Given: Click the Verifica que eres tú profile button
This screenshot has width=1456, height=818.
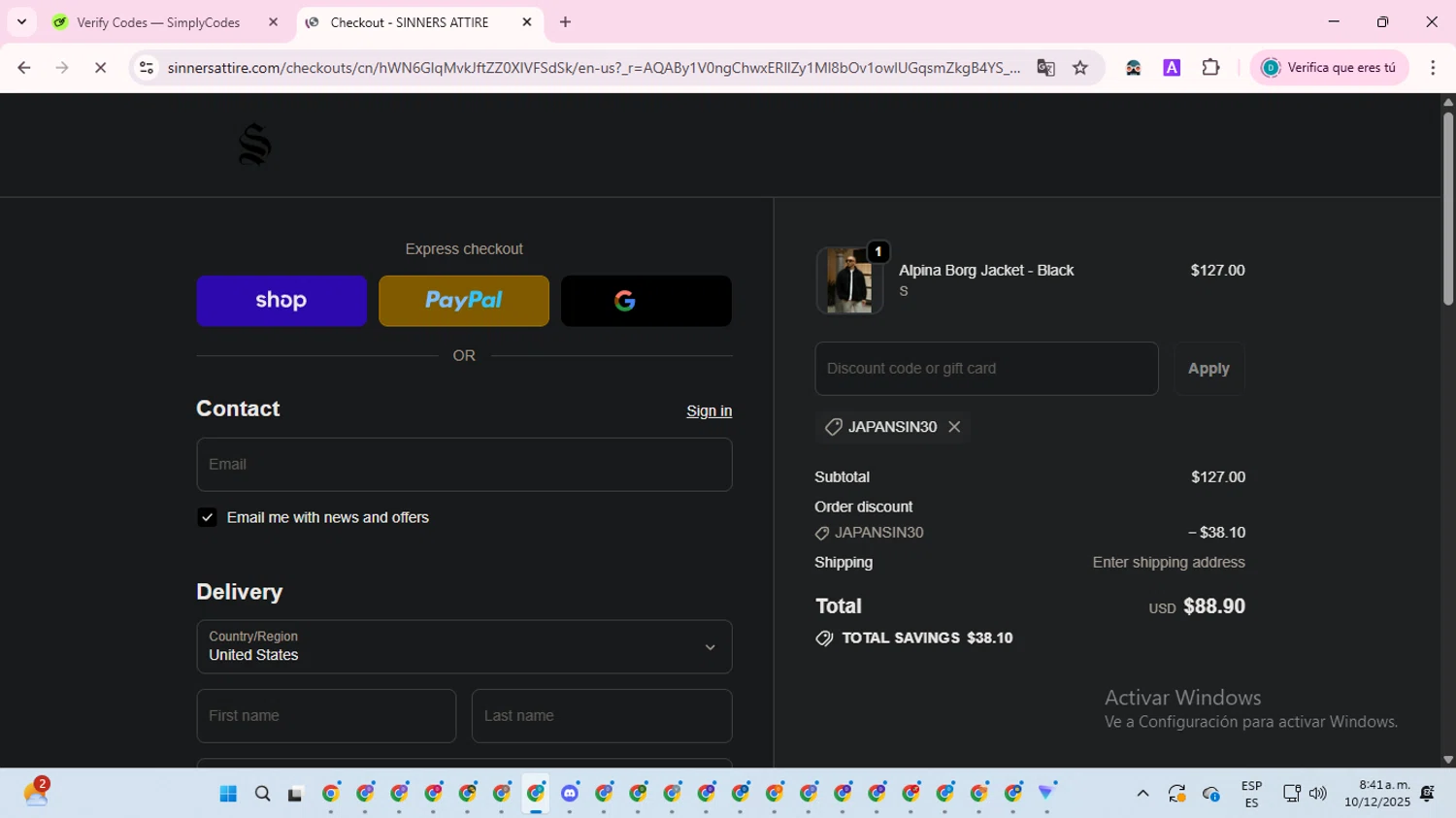Looking at the screenshot, I should pyautogui.click(x=1329, y=68).
